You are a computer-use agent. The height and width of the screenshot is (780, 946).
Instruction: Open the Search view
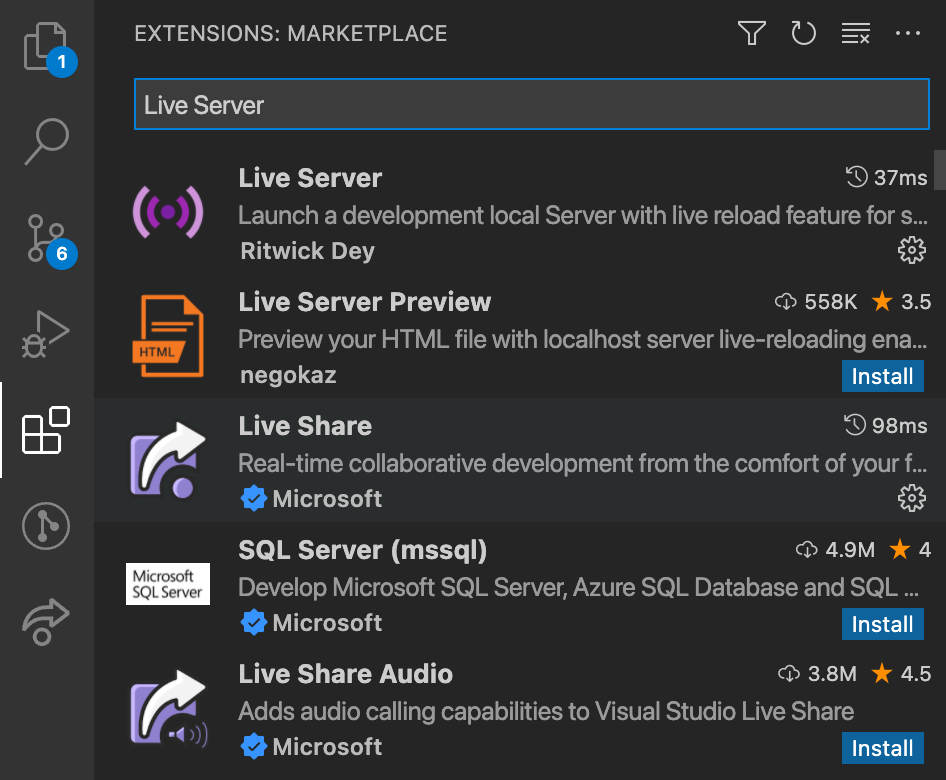click(x=45, y=143)
